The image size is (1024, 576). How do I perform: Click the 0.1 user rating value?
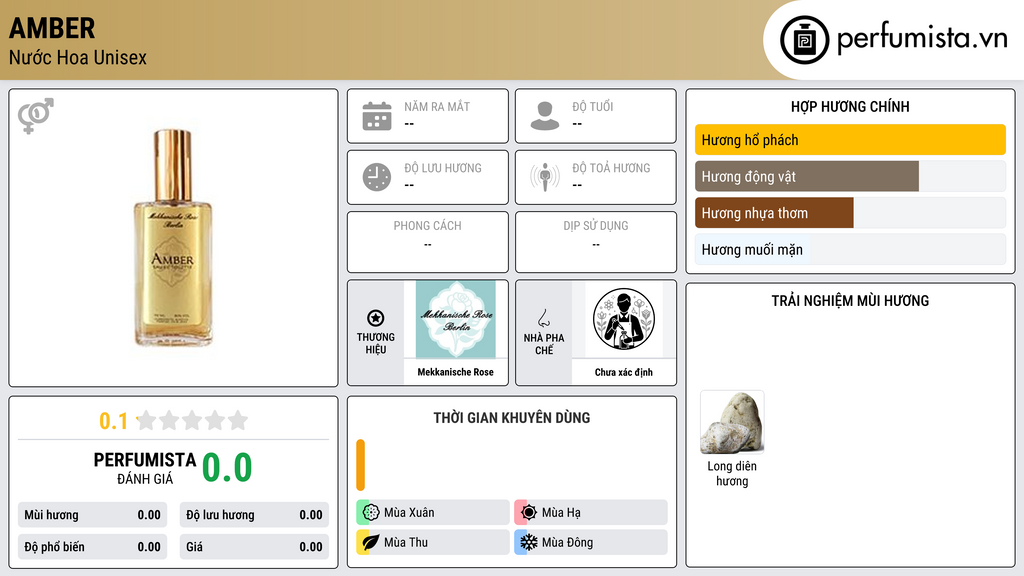pyautogui.click(x=114, y=421)
